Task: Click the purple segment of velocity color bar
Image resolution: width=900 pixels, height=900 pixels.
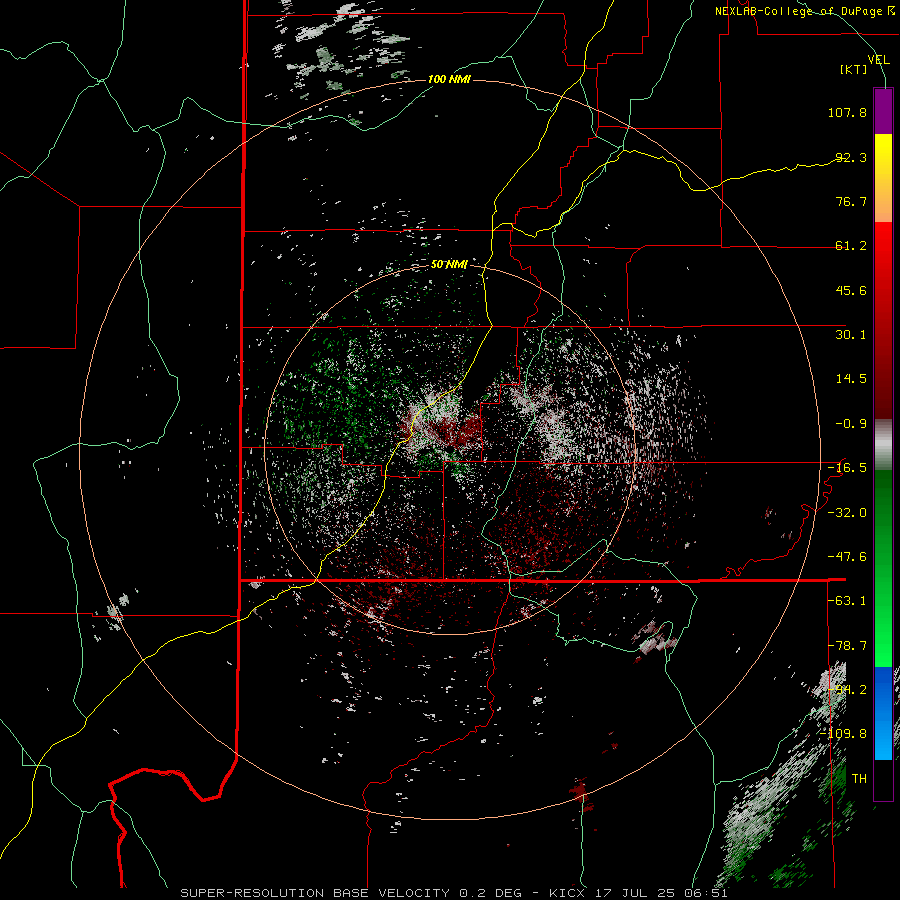Action: pos(883,111)
